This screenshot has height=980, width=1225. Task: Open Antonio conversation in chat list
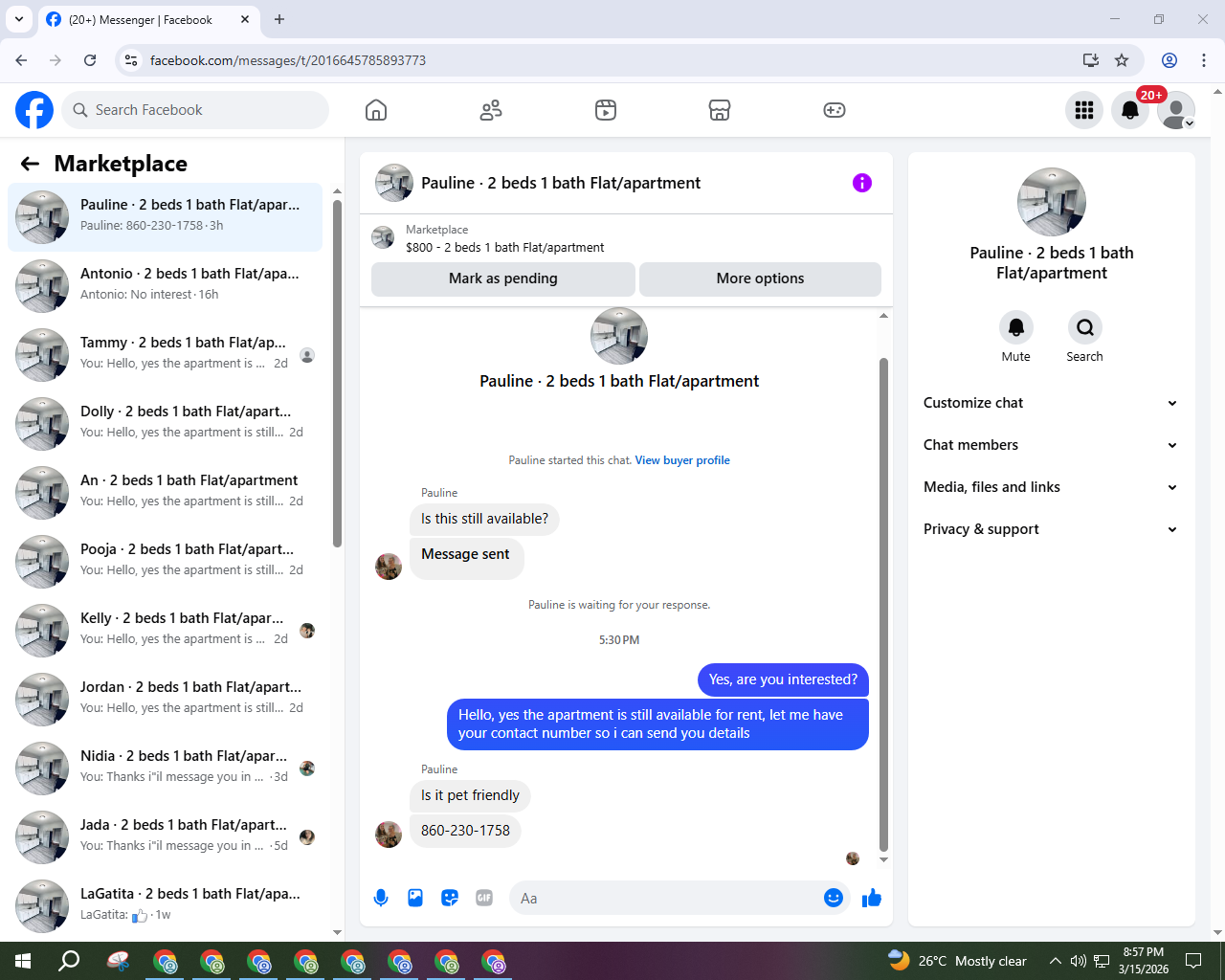pyautogui.click(x=165, y=286)
